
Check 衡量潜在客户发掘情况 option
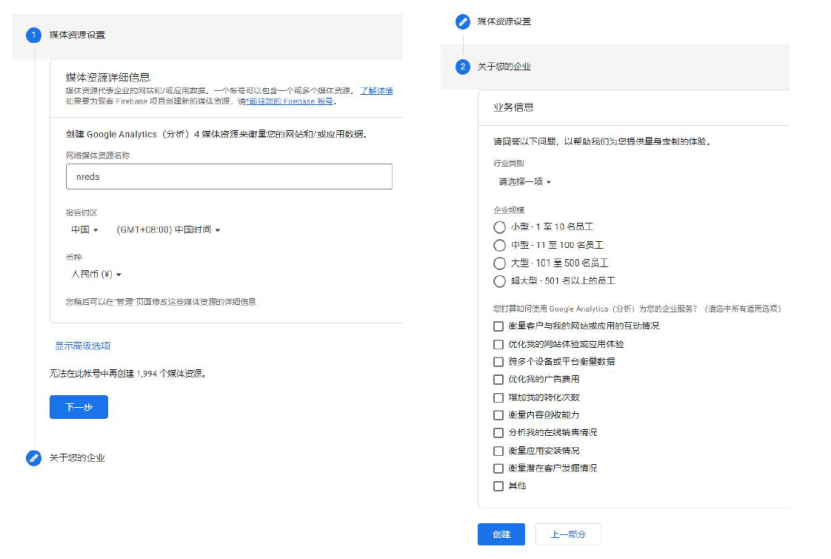pyautogui.click(x=498, y=468)
